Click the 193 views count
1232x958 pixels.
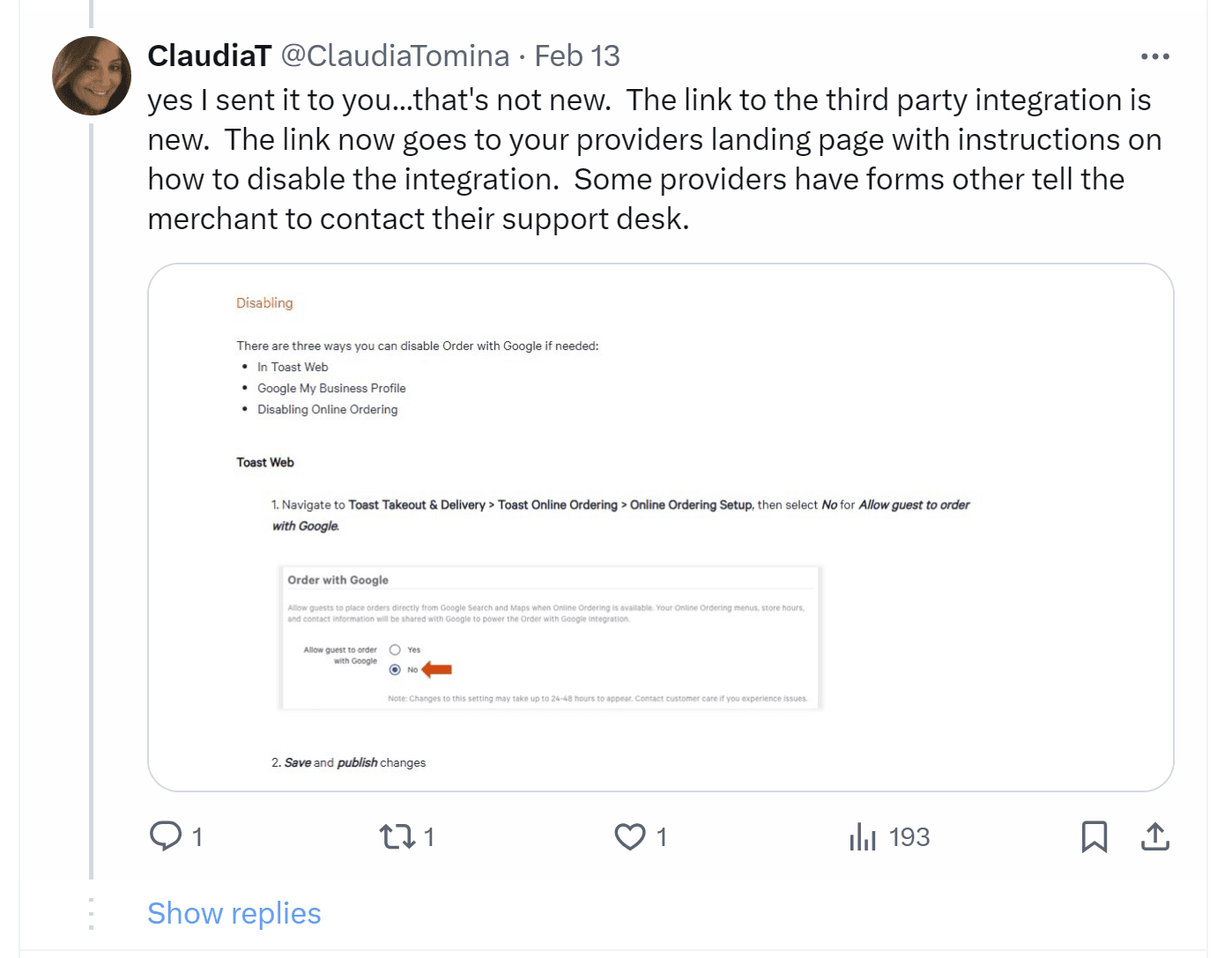point(909,836)
